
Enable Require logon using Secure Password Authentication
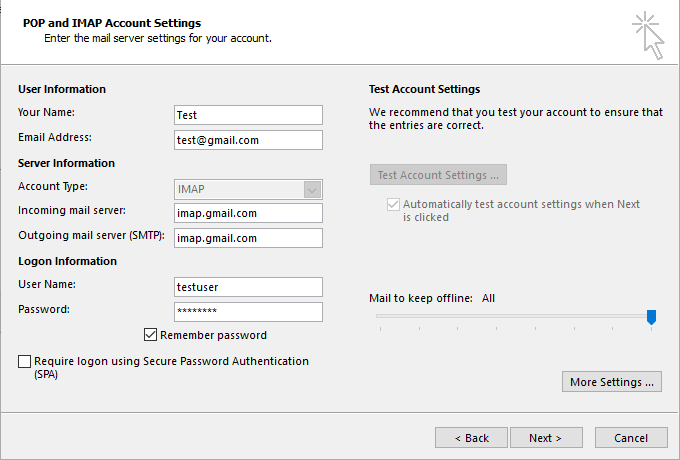25,362
